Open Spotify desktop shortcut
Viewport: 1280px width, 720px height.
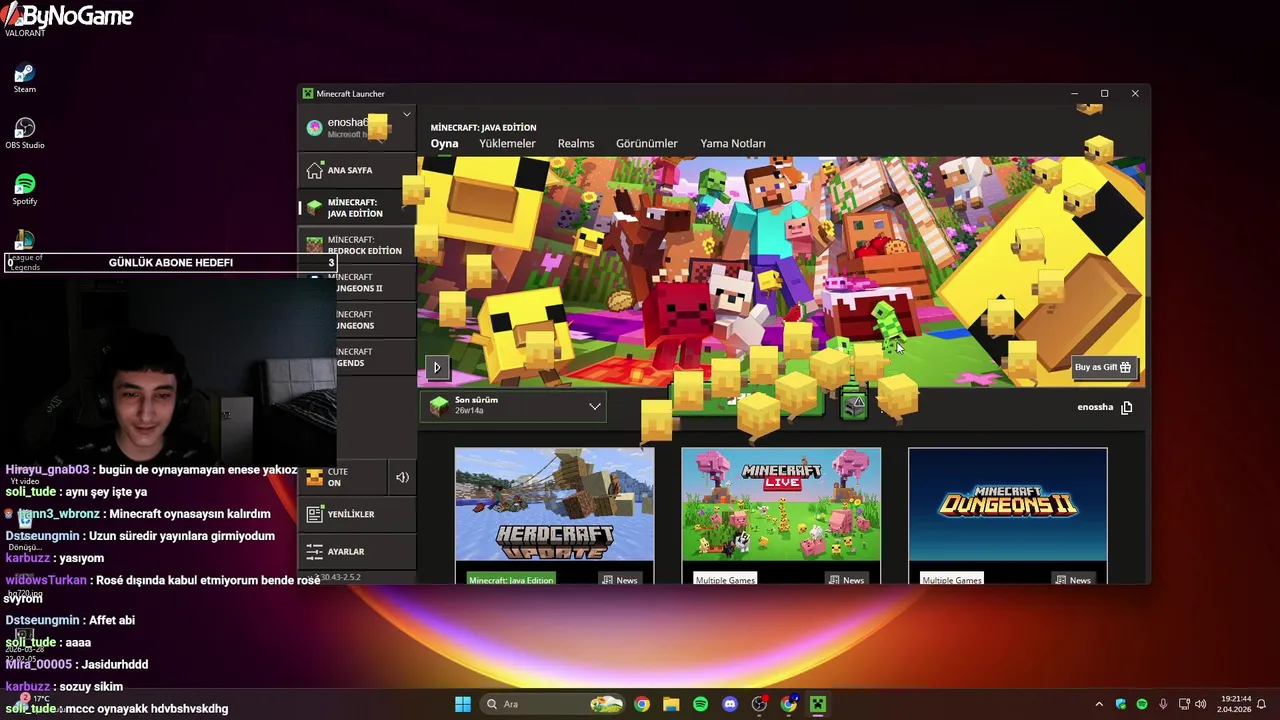coord(25,190)
